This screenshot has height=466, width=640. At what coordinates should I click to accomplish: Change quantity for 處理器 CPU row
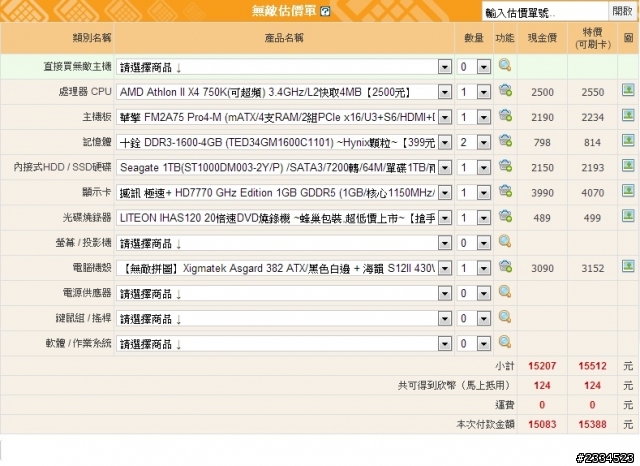(x=473, y=92)
